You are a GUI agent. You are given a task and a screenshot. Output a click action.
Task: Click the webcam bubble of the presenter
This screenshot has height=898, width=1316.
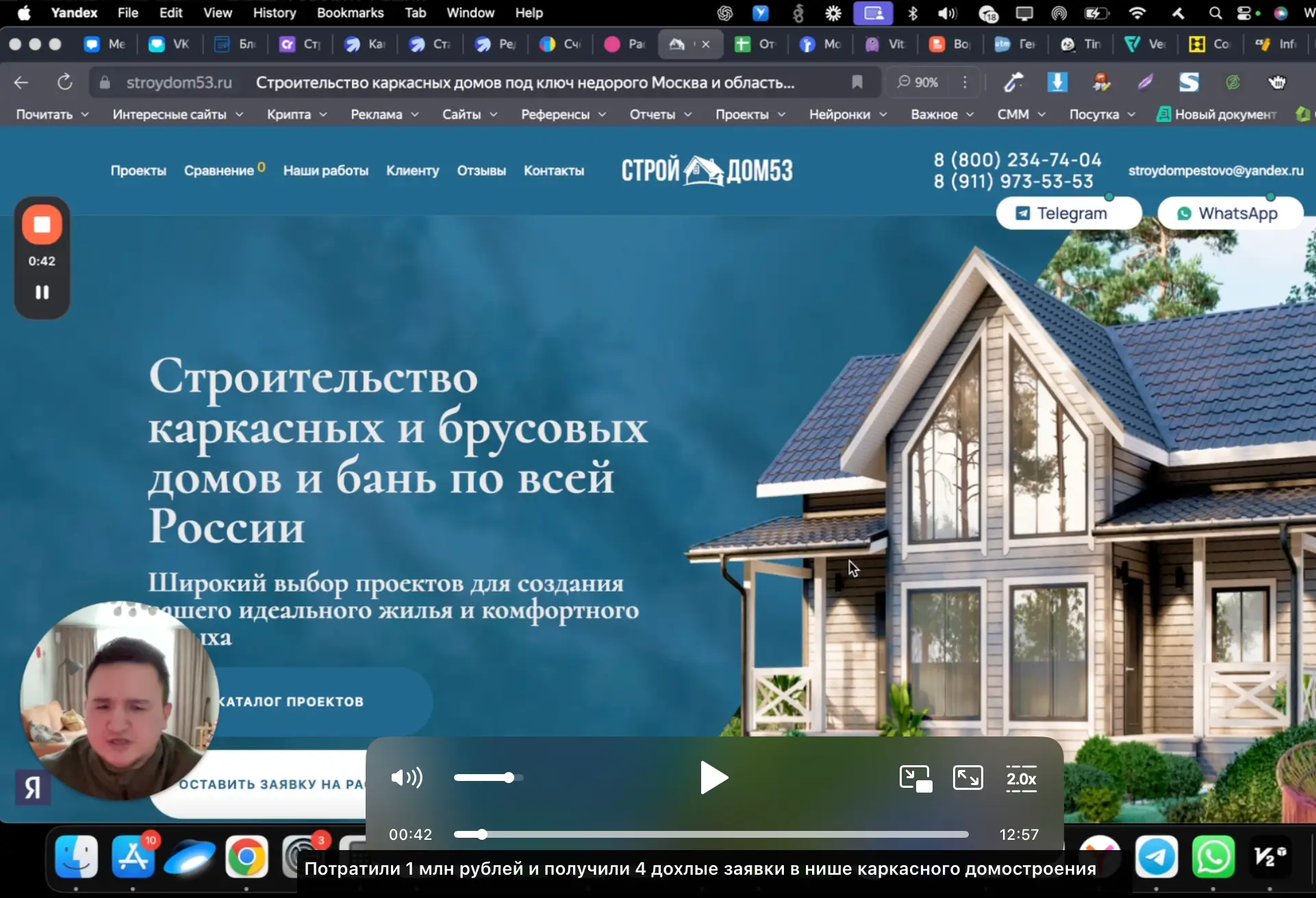[x=120, y=701]
